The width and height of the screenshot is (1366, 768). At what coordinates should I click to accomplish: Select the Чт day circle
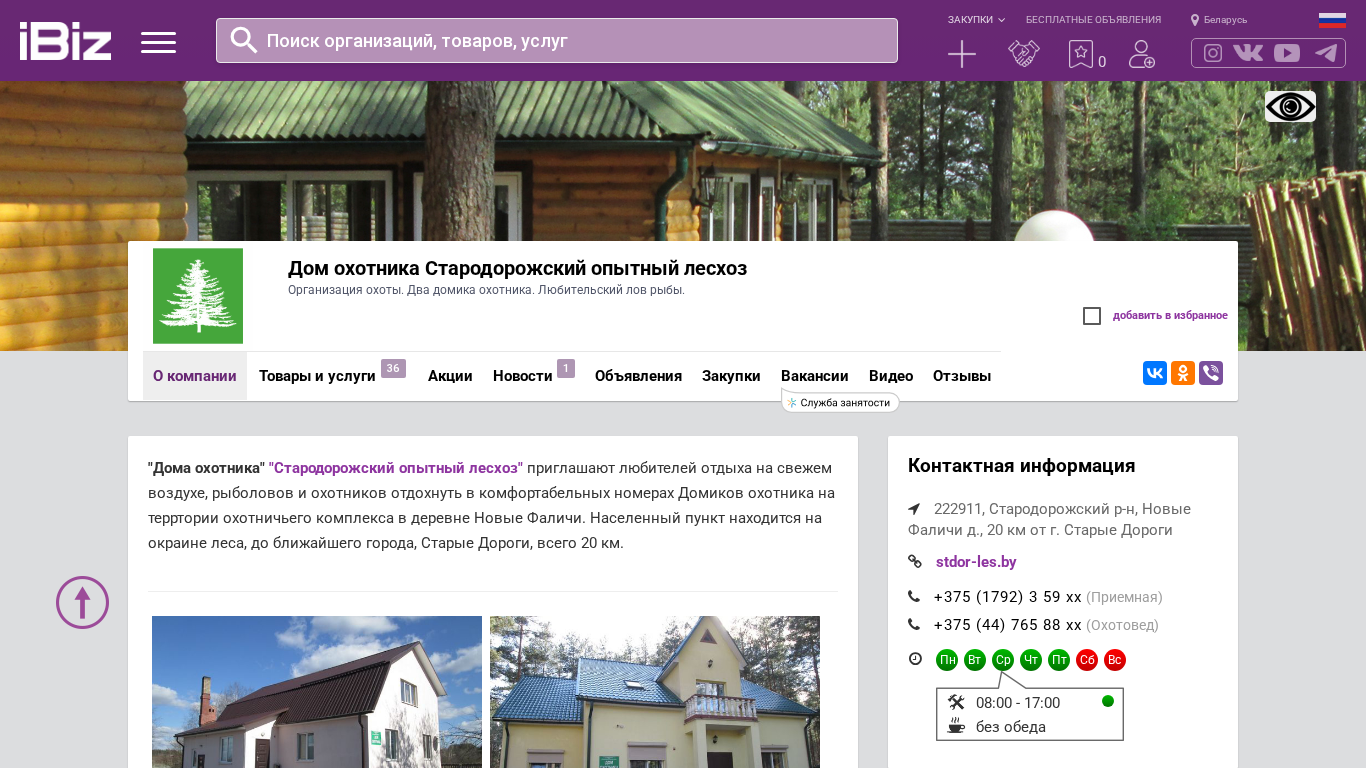[x=1031, y=660]
